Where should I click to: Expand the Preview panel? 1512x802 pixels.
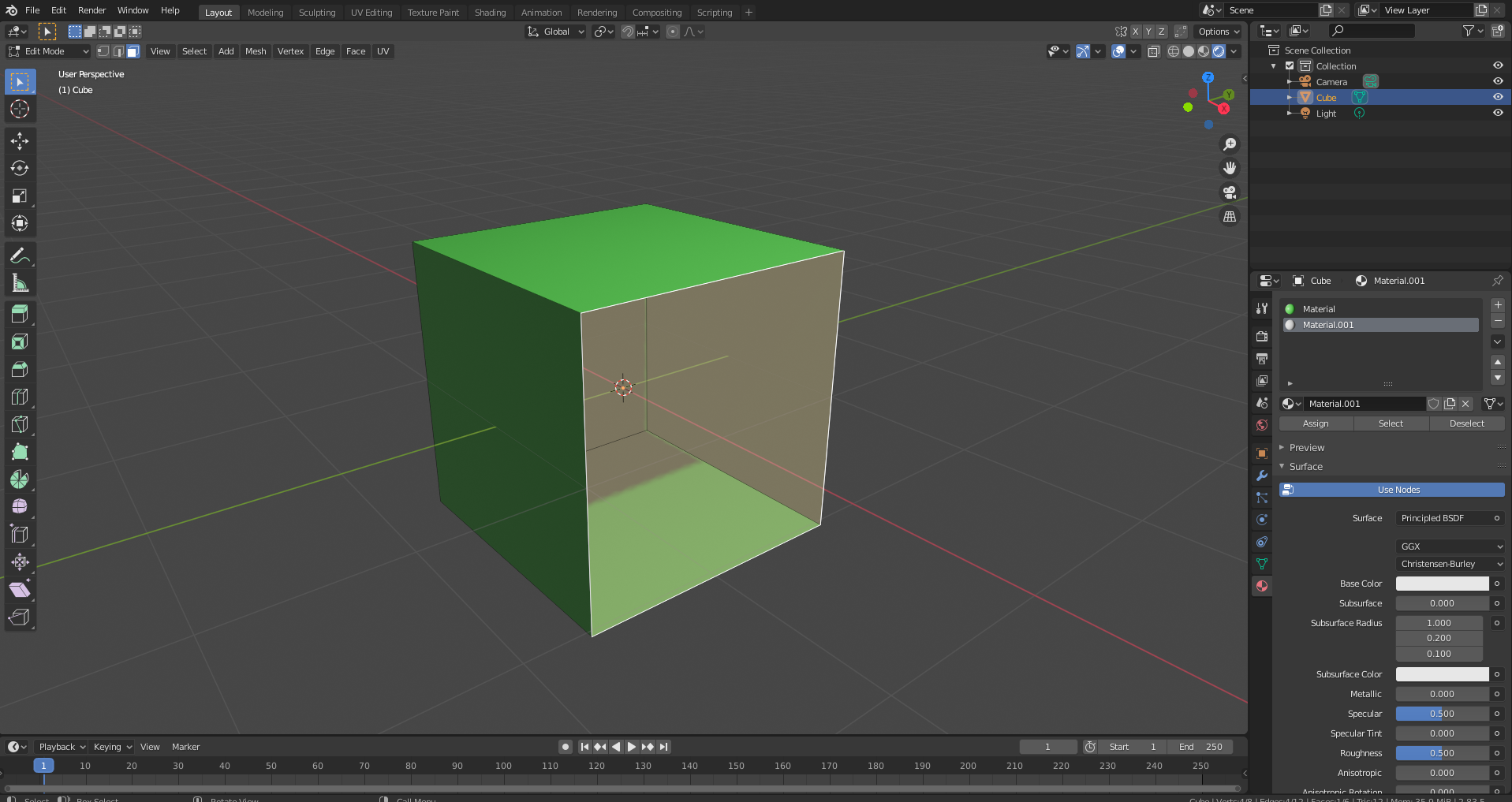(x=1306, y=447)
